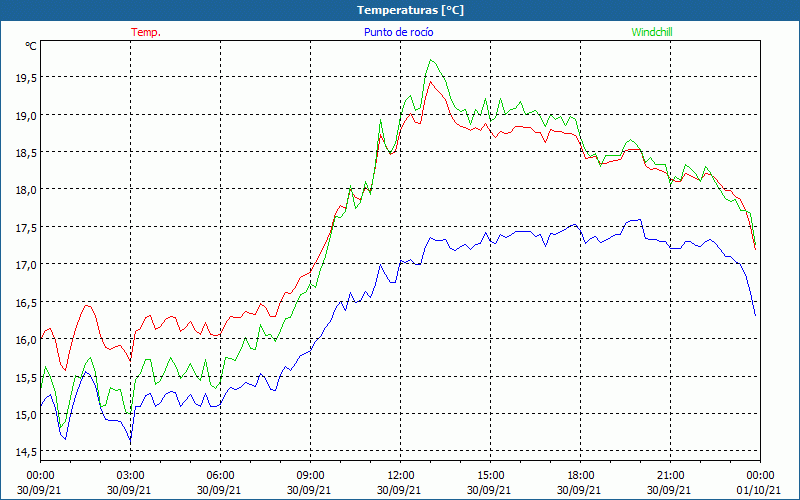This screenshot has height=500, width=800.
Task: Click the 09:00 time axis label
Action: tap(311, 476)
